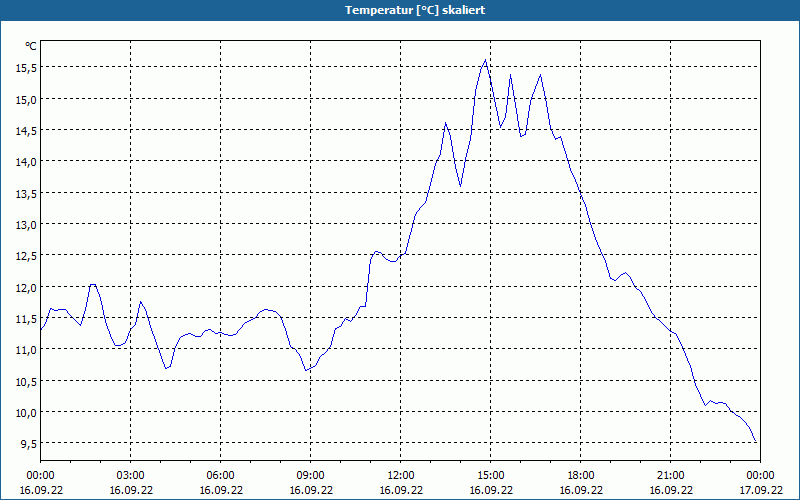Click the 09:00 time label
800x500 pixels.
pyautogui.click(x=311, y=476)
